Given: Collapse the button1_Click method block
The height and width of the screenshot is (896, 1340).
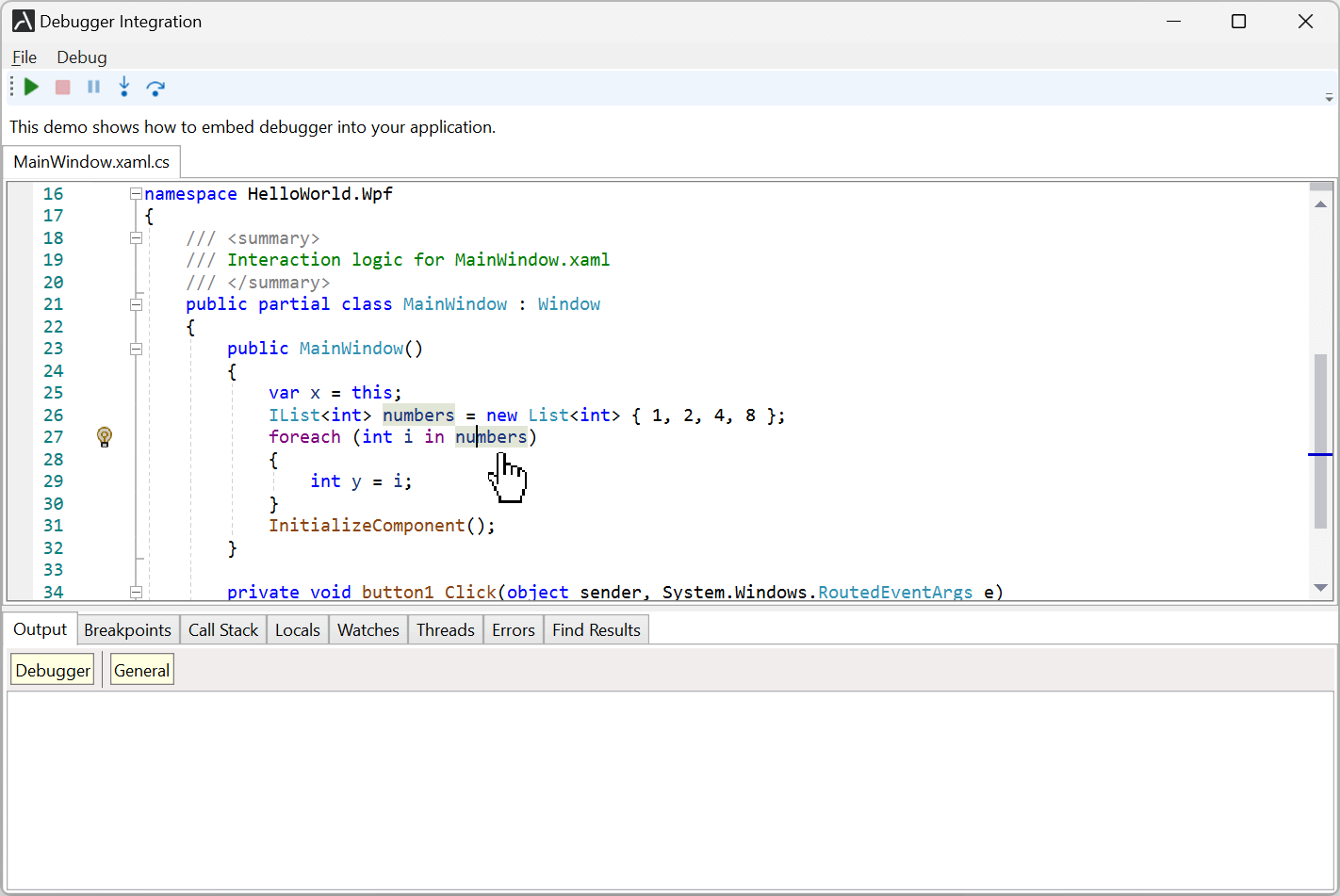Looking at the screenshot, I should tap(136, 592).
